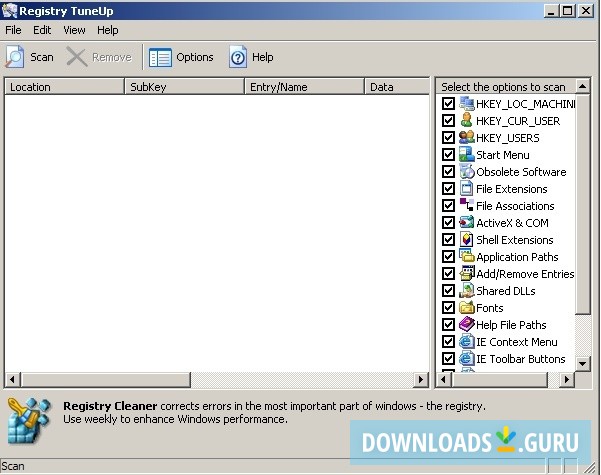Click the bold 'Registry Cleaner' description text
Screen dimensions: 601x475
(110, 406)
